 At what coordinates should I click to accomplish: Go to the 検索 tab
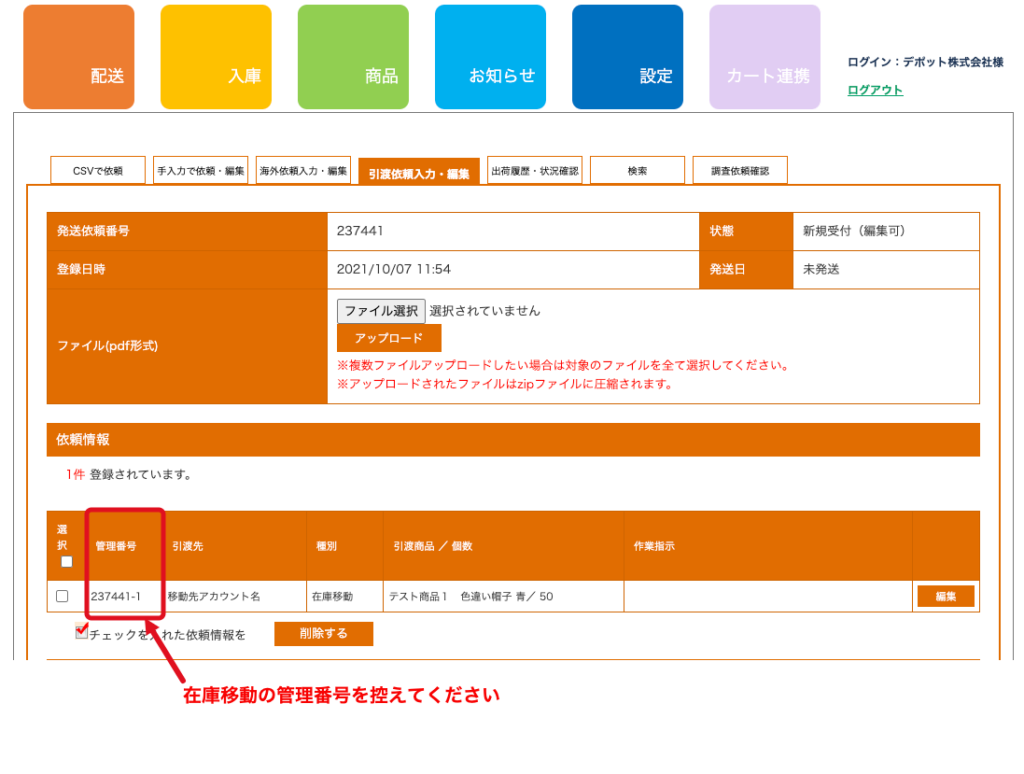click(637, 171)
